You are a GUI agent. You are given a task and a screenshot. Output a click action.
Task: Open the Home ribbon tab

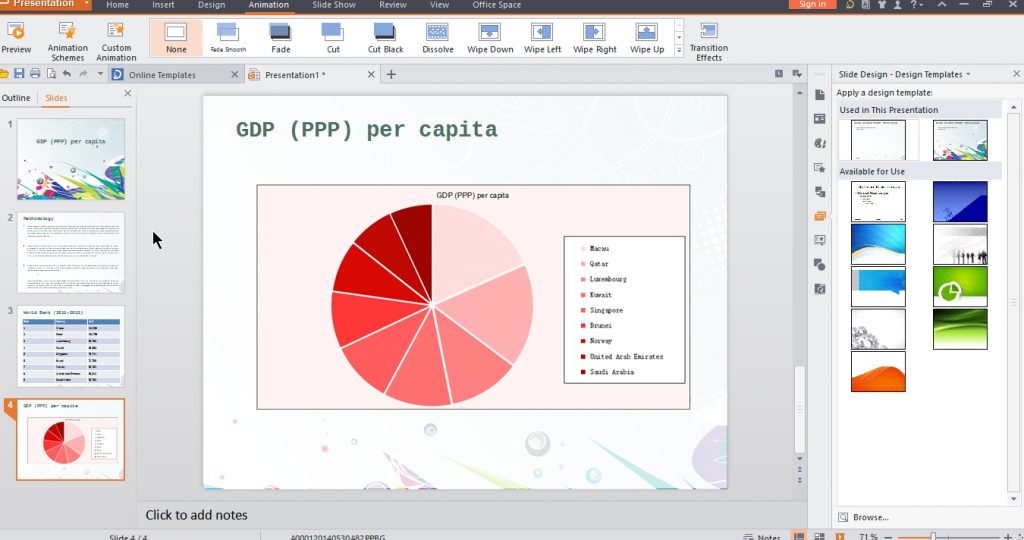pos(118,5)
